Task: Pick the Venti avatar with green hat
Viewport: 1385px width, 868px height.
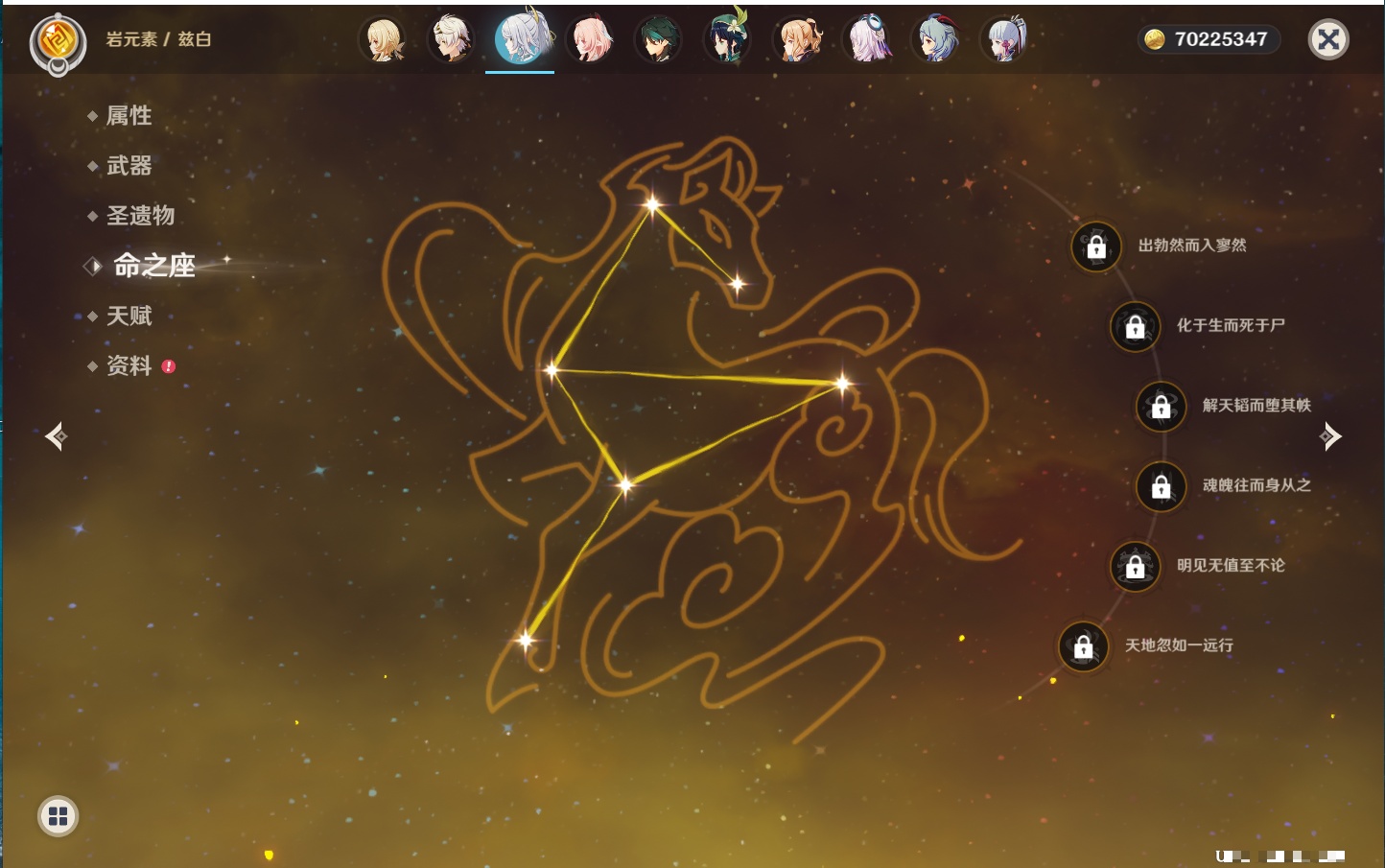Action: [x=728, y=39]
